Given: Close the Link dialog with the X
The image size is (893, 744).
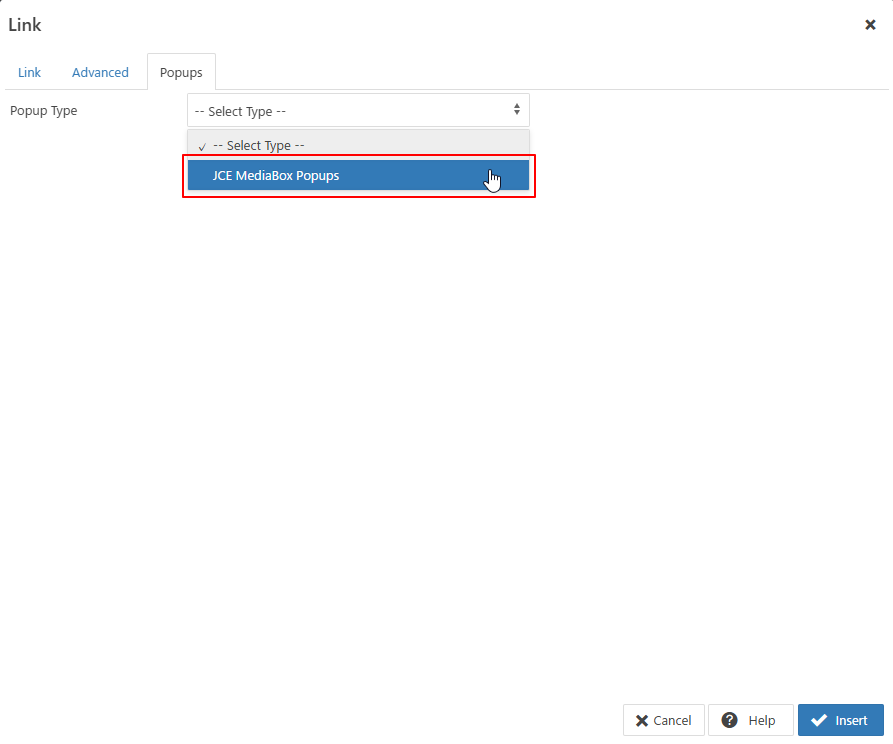Looking at the screenshot, I should [870, 25].
